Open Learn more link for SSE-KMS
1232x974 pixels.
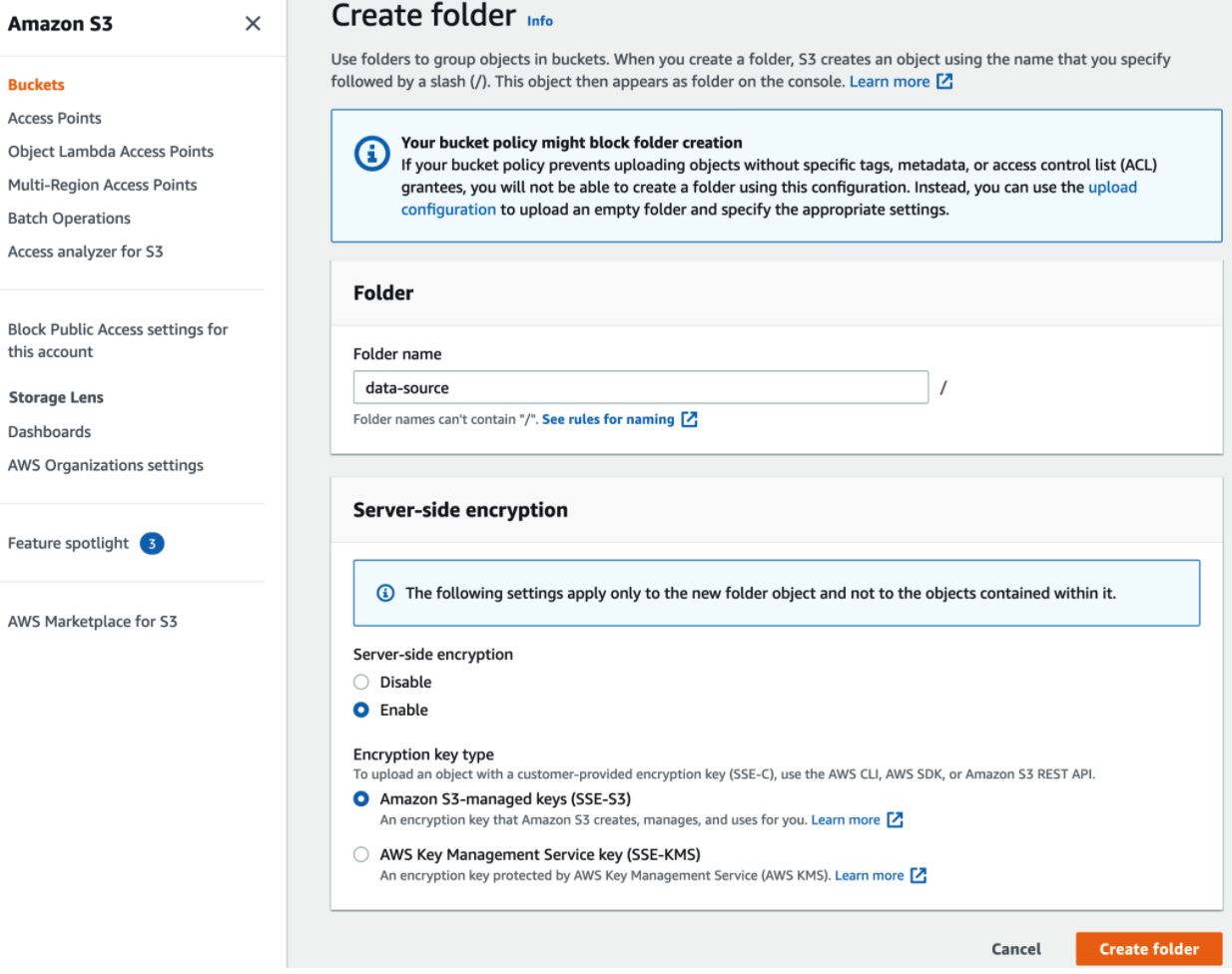(870, 875)
